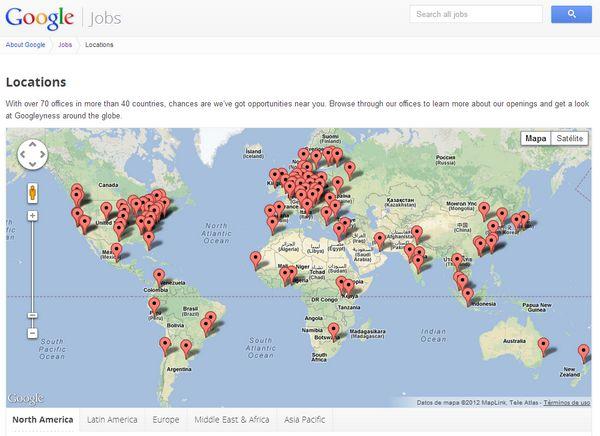Pan the map right with the arrow

pos(42,154)
